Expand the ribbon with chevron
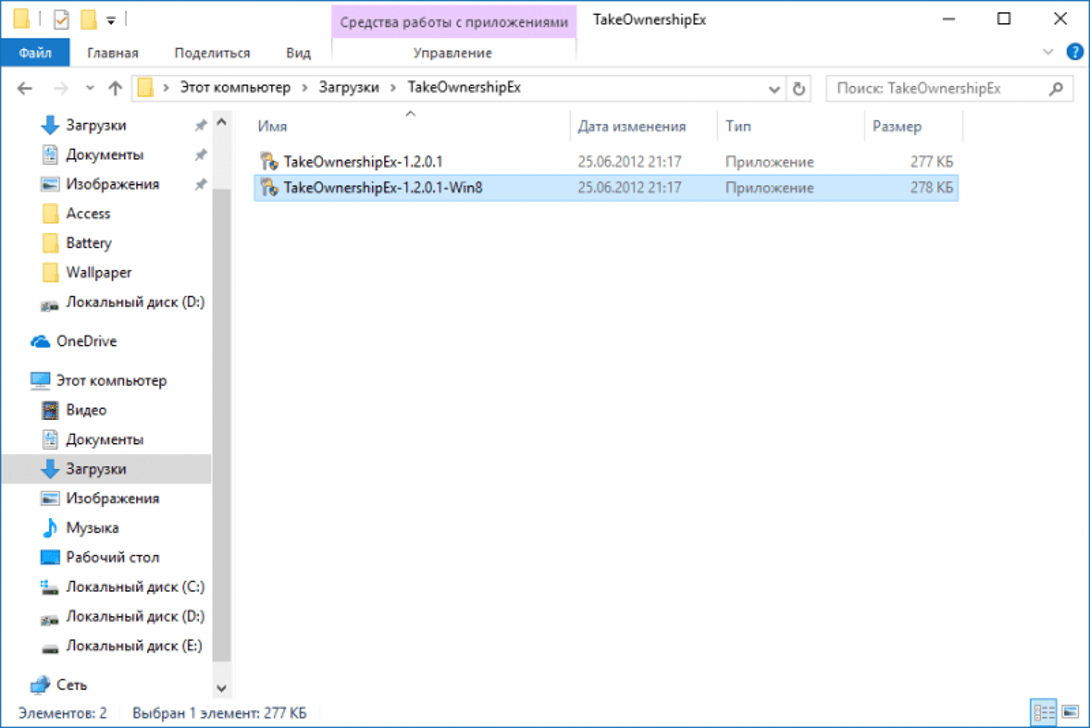This screenshot has width=1090, height=728. (x=1048, y=52)
